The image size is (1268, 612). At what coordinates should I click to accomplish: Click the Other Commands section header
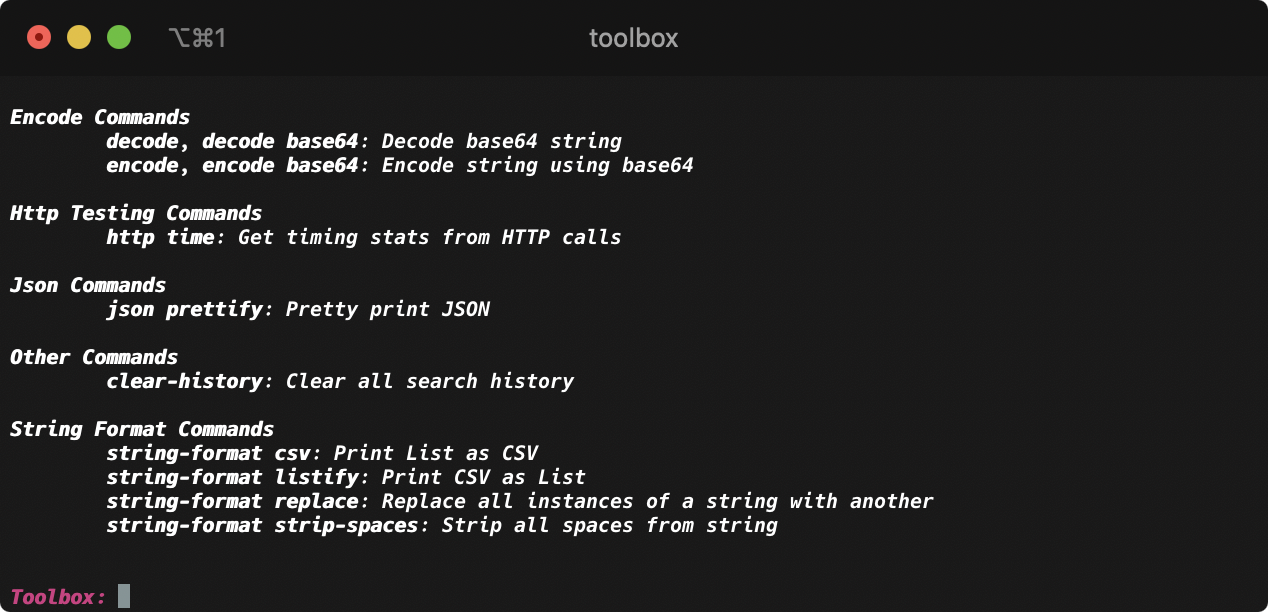click(93, 357)
